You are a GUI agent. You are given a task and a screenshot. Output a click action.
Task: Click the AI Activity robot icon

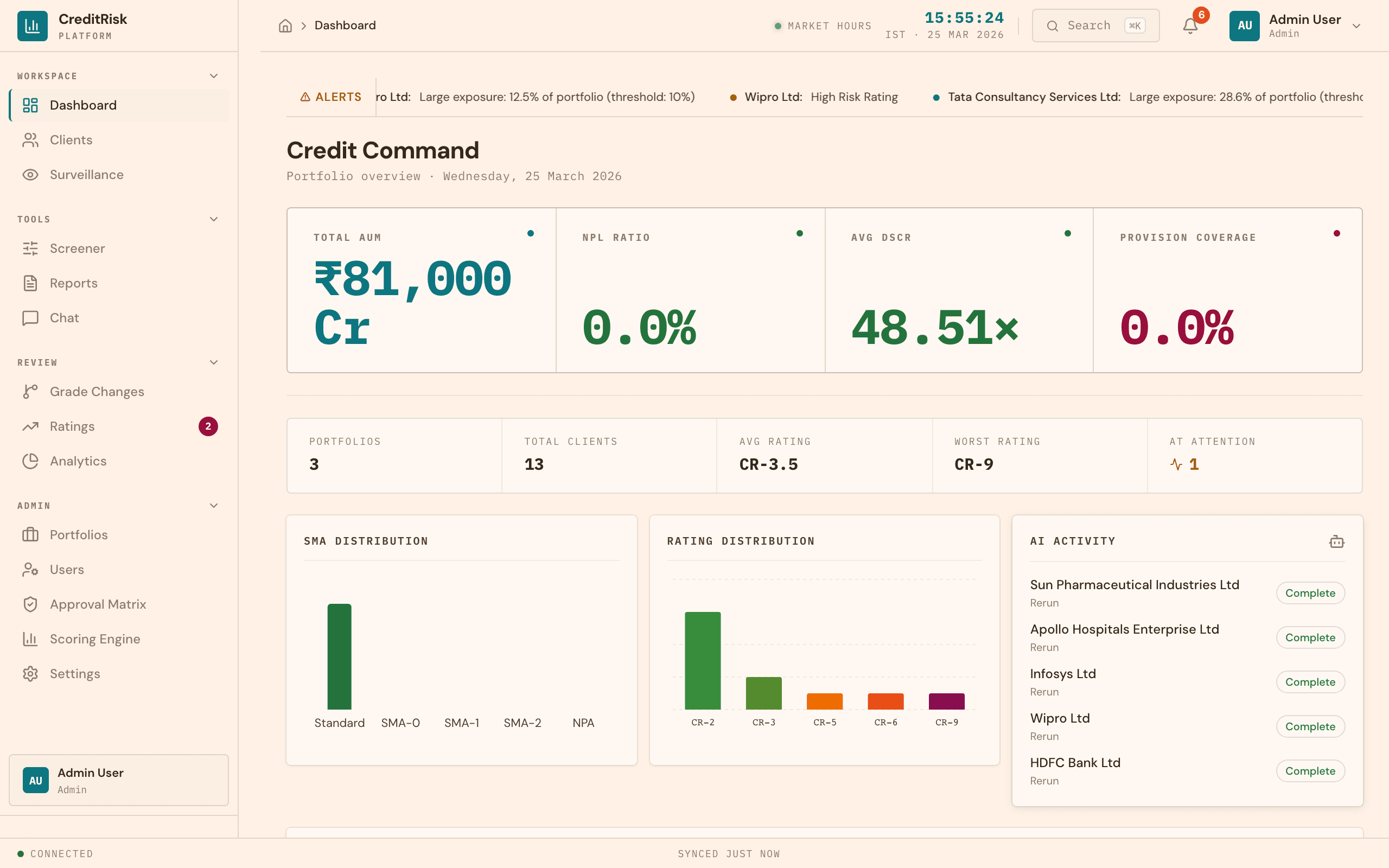[1336, 541]
